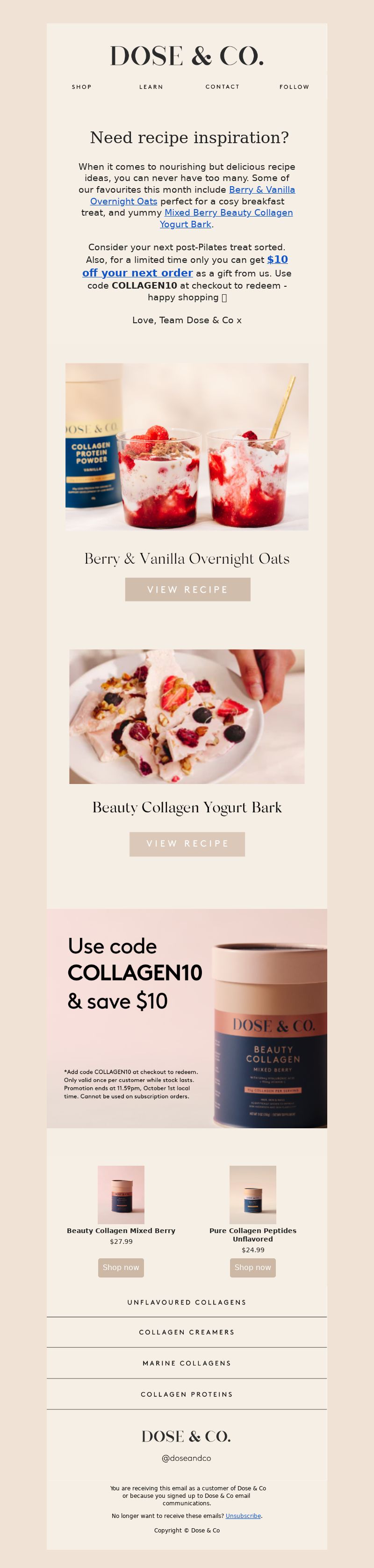Click the COLLAGEN10 save $10 promo banner

click(187, 1018)
